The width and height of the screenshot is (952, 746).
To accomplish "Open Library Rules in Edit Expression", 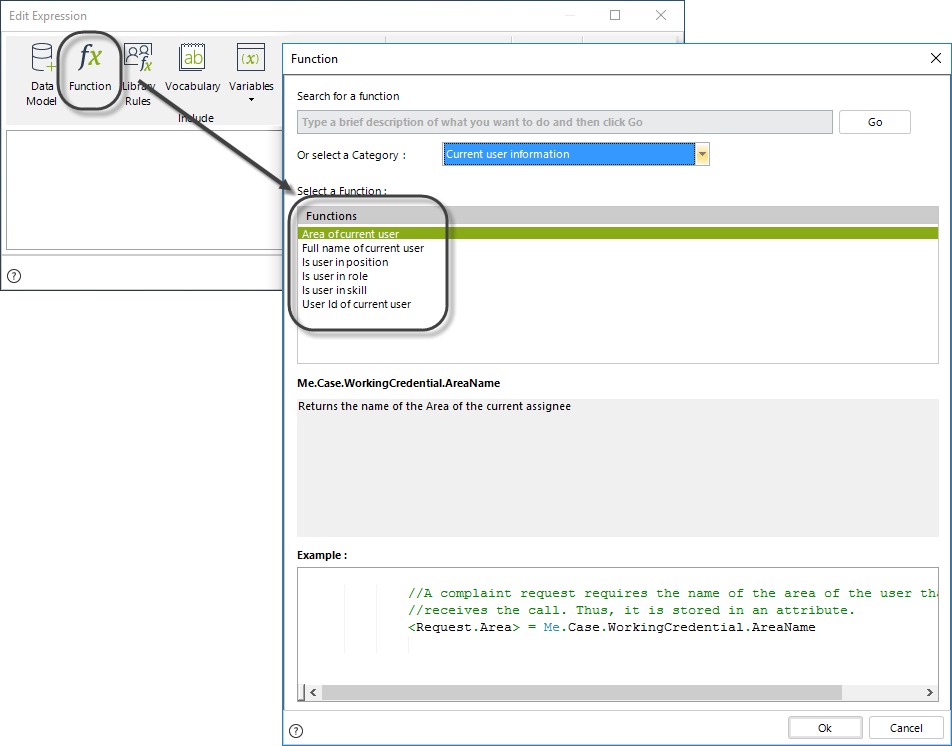I will tap(138, 74).
